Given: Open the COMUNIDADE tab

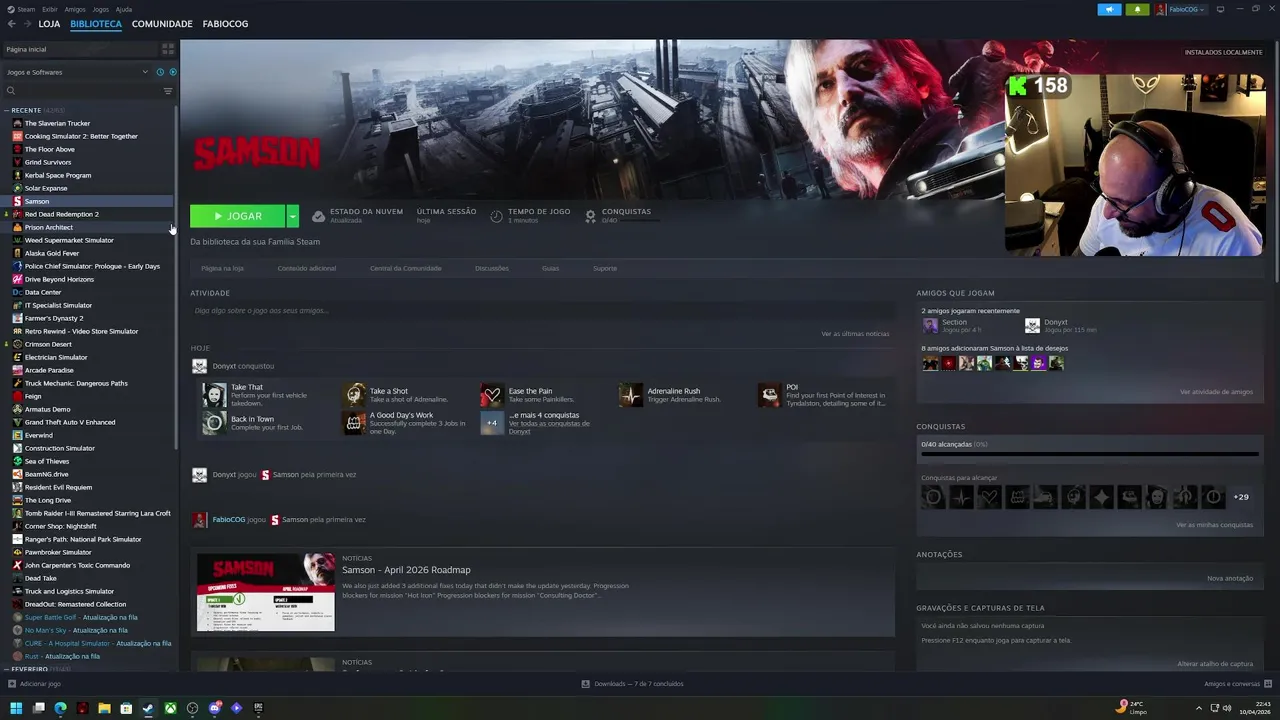Looking at the screenshot, I should coord(162,24).
